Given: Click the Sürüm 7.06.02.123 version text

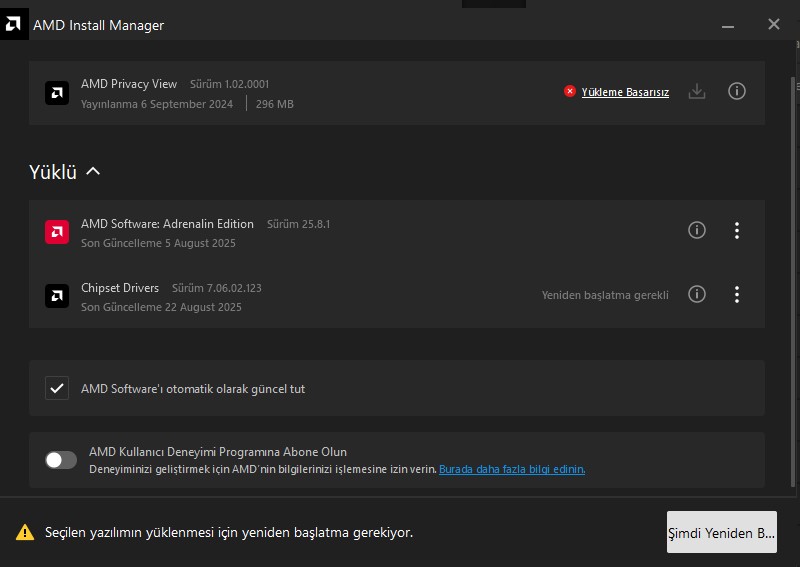Looking at the screenshot, I should (216, 288).
